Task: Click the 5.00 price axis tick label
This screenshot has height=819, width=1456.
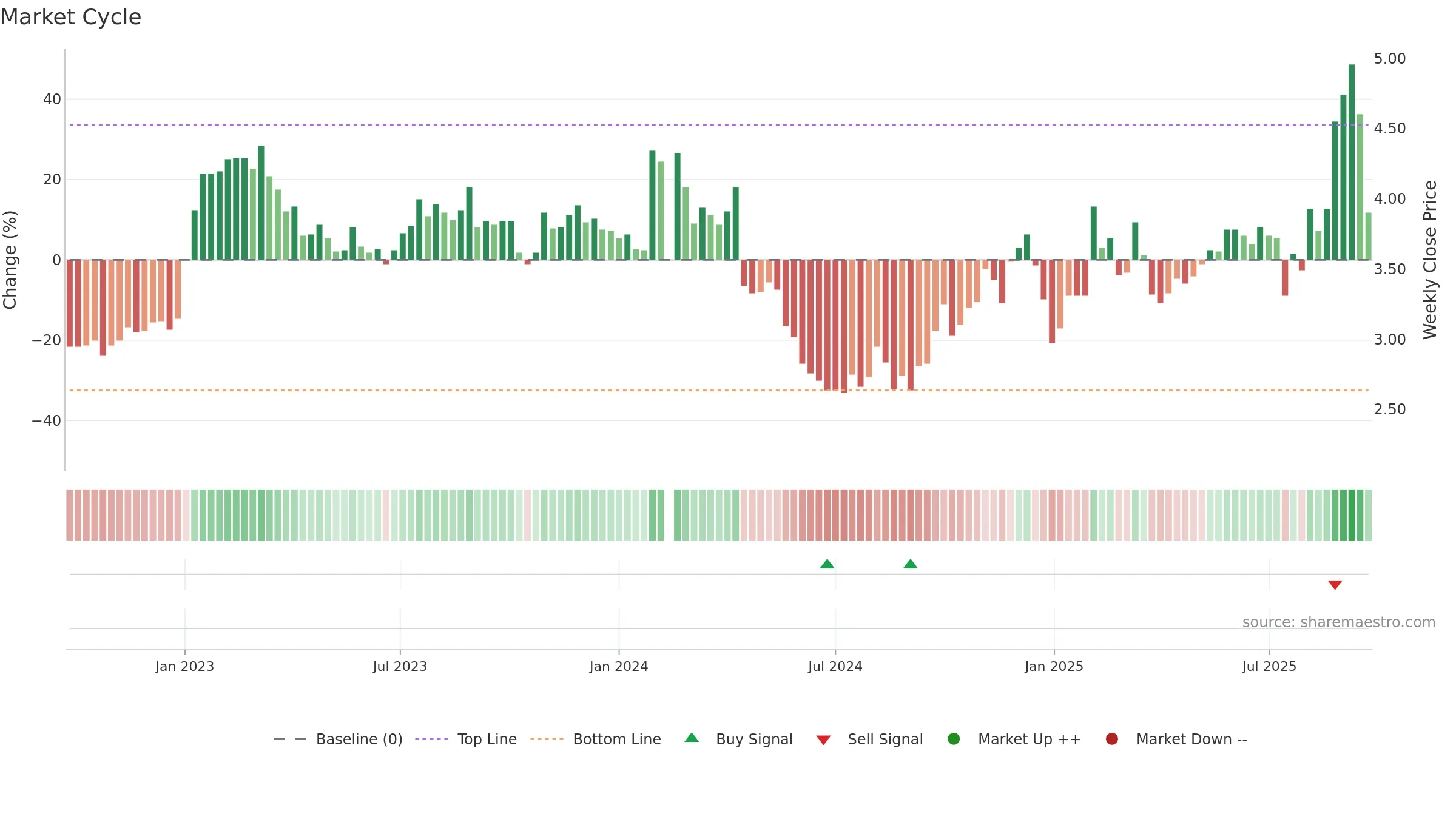Action: click(1390, 58)
